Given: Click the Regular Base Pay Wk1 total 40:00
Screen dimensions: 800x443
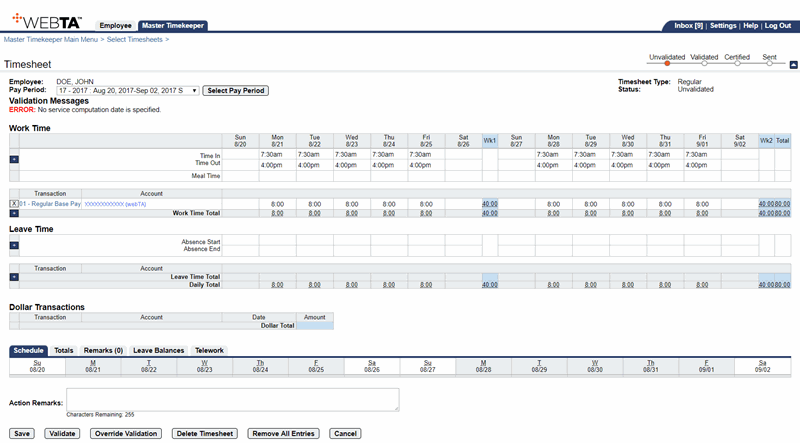Looking at the screenshot, I should click(490, 204).
